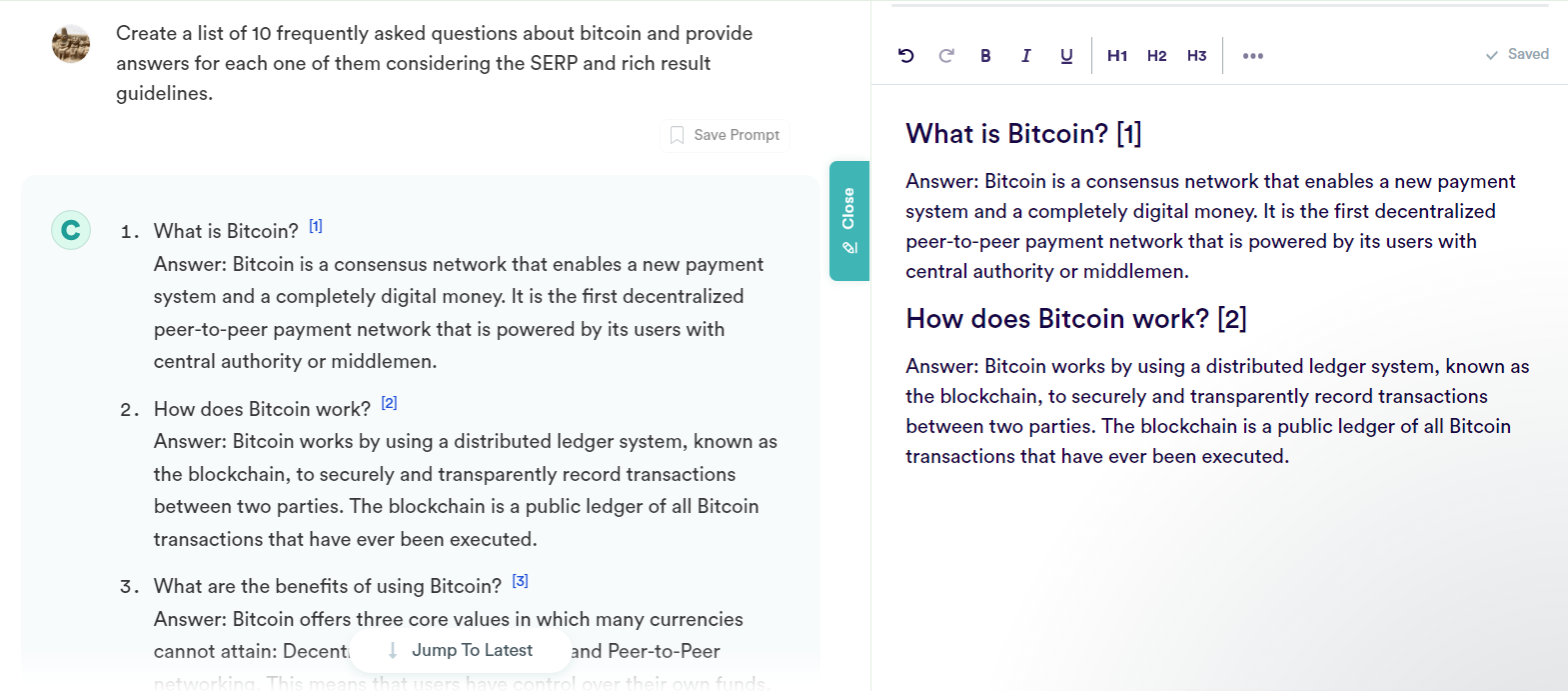Click the user profile avatar
This screenshot has height=691, width=1568.
[71, 44]
